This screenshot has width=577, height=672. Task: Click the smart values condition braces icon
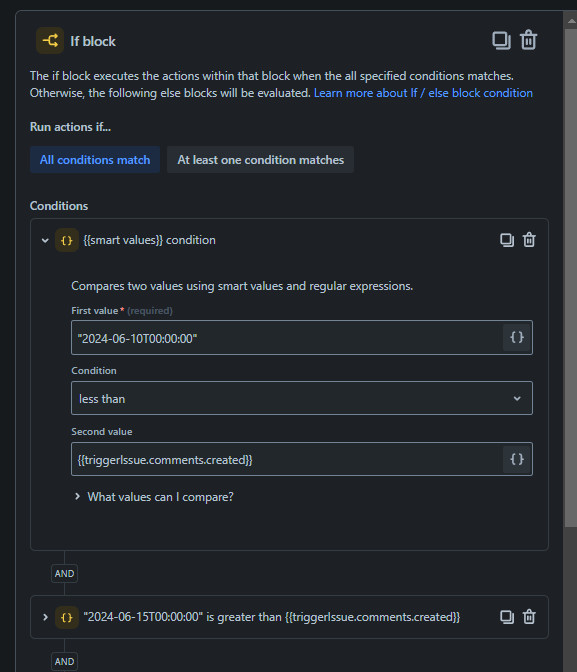coord(66,240)
